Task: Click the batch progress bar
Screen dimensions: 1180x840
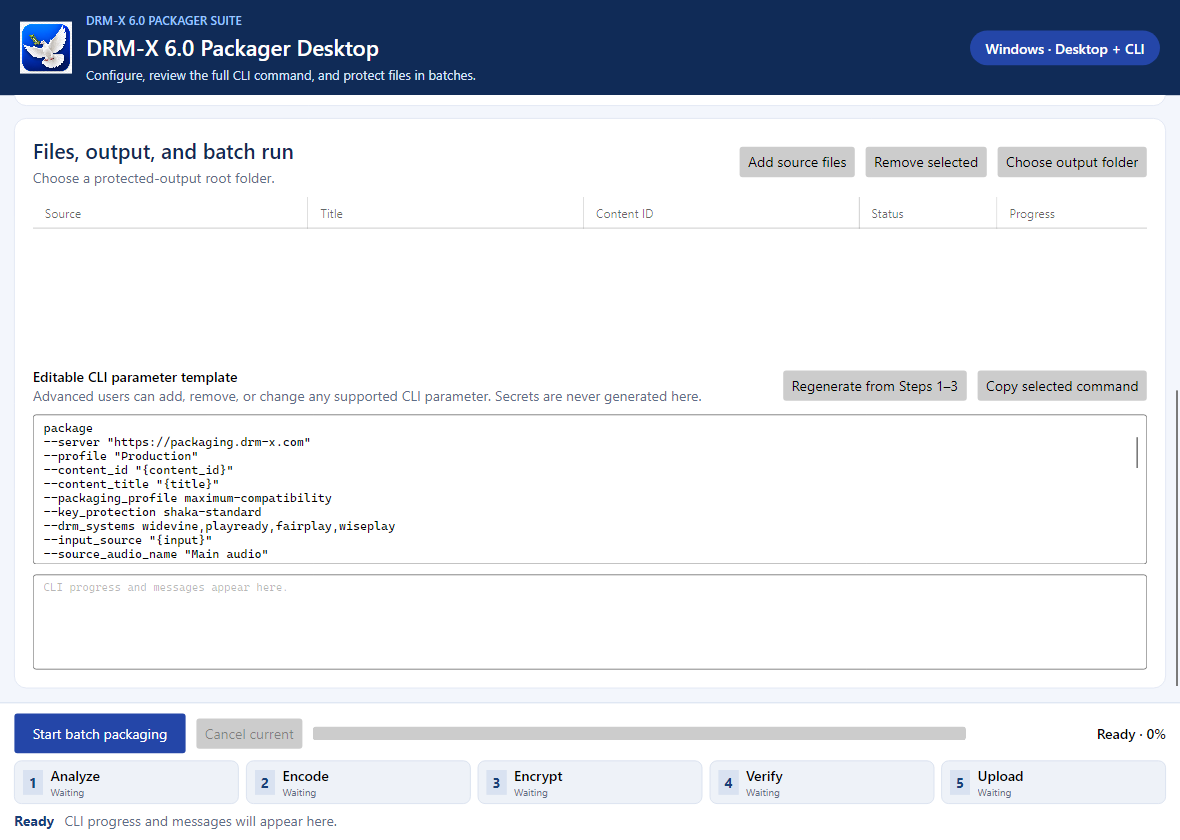Action: [639, 733]
